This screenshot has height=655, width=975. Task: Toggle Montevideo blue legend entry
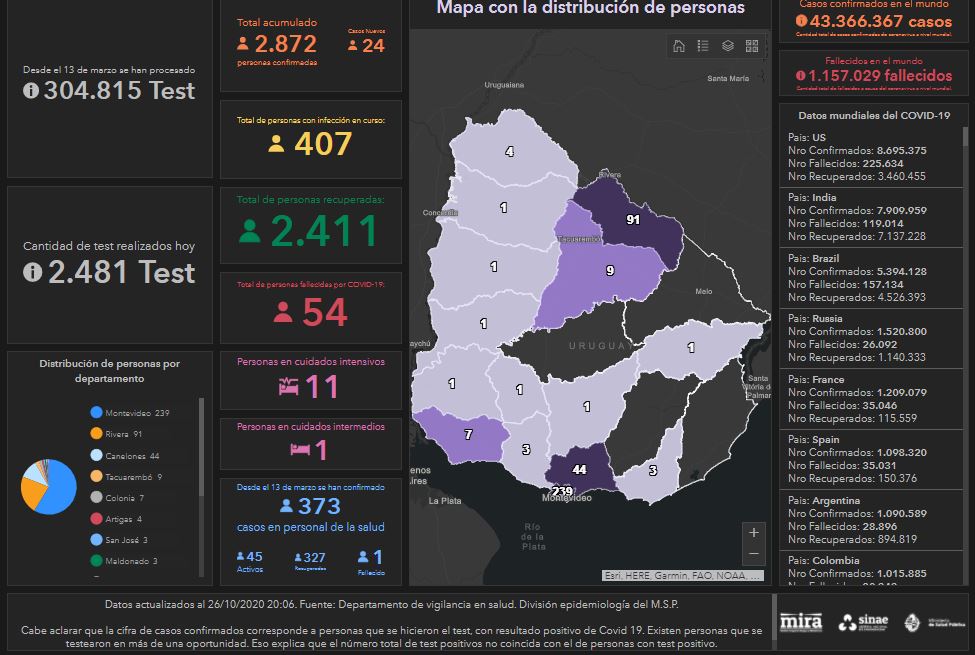pos(129,413)
